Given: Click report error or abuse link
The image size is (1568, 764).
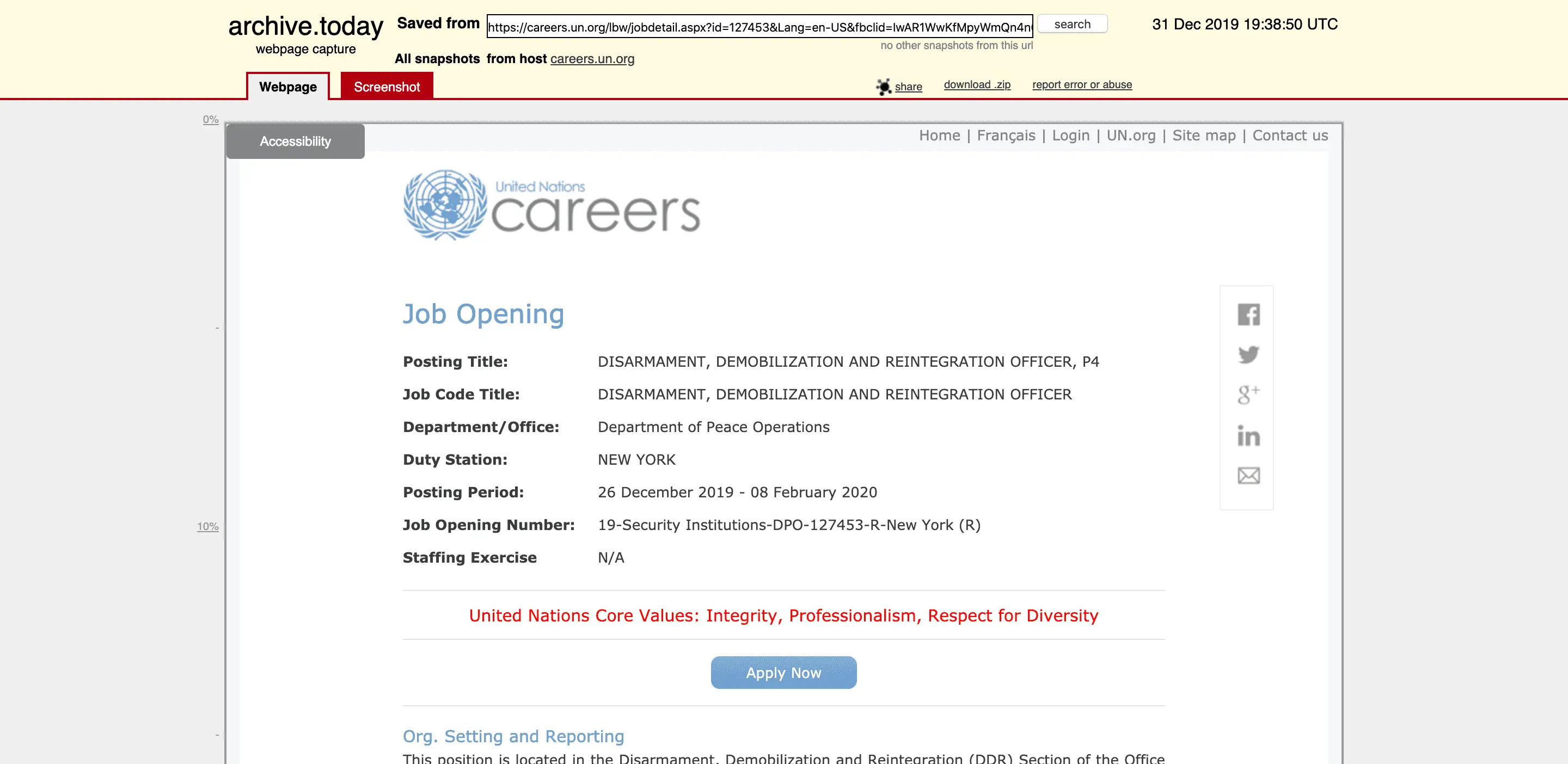Looking at the screenshot, I should (x=1081, y=84).
